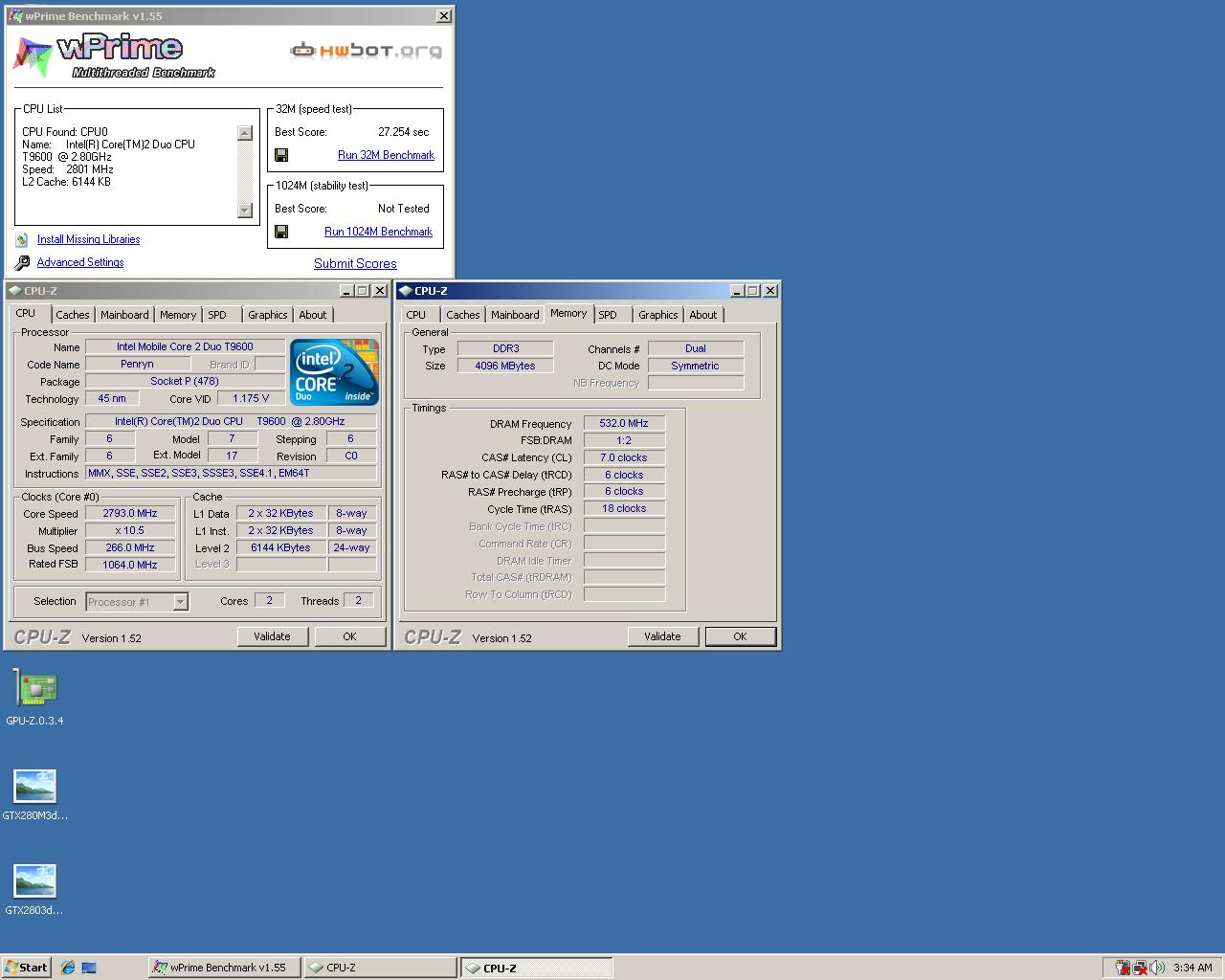This screenshot has height=980, width=1225.
Task: Click the Level 2 cache value '6144 KBytes'
Action: point(280,547)
